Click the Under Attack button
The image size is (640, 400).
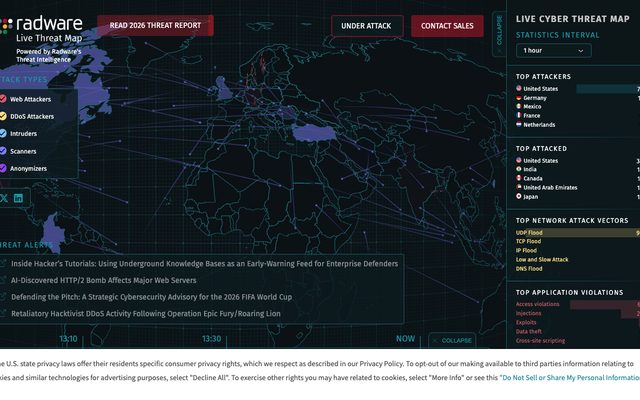pyautogui.click(x=366, y=26)
